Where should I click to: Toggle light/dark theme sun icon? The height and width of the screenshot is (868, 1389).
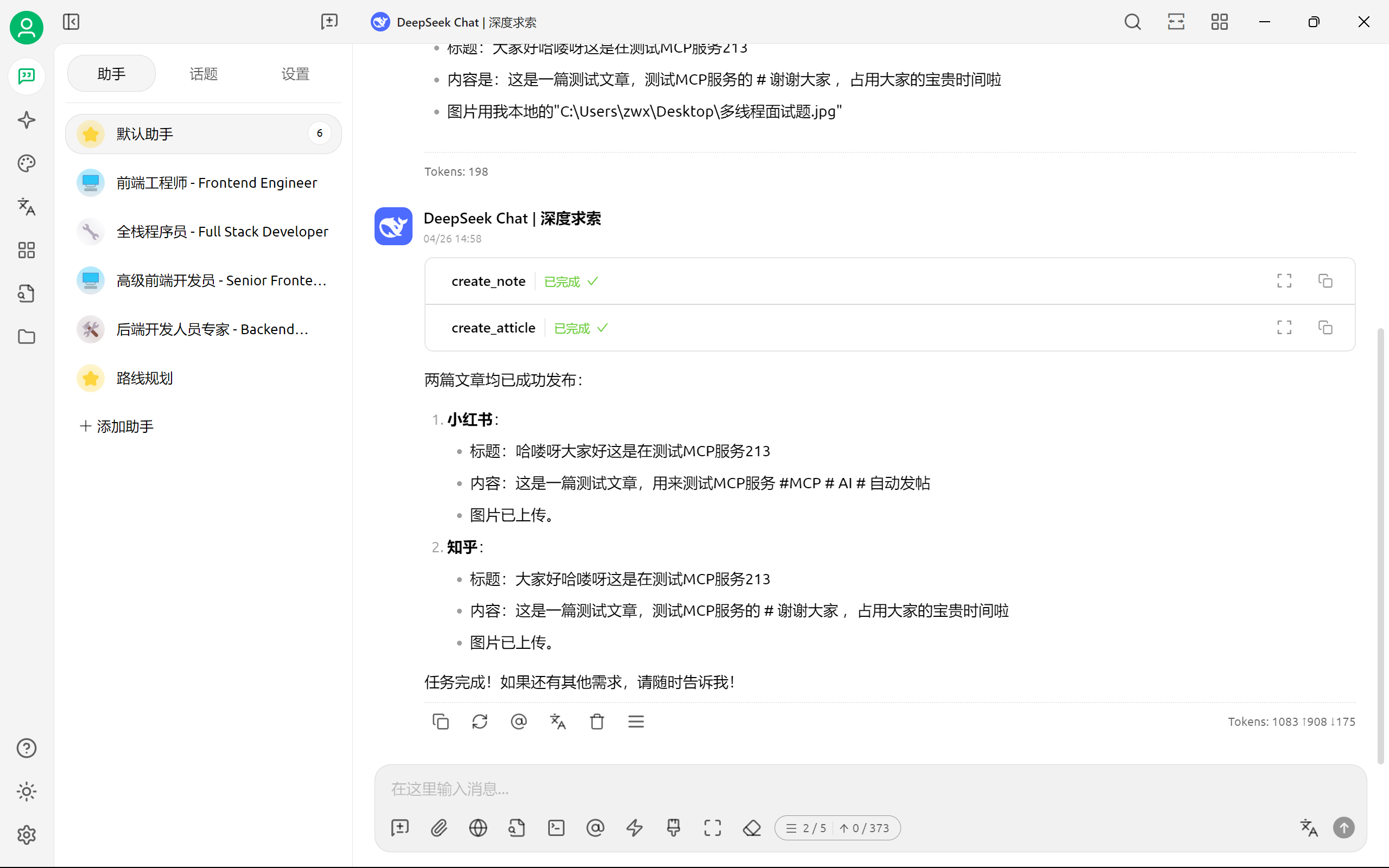pyautogui.click(x=27, y=792)
